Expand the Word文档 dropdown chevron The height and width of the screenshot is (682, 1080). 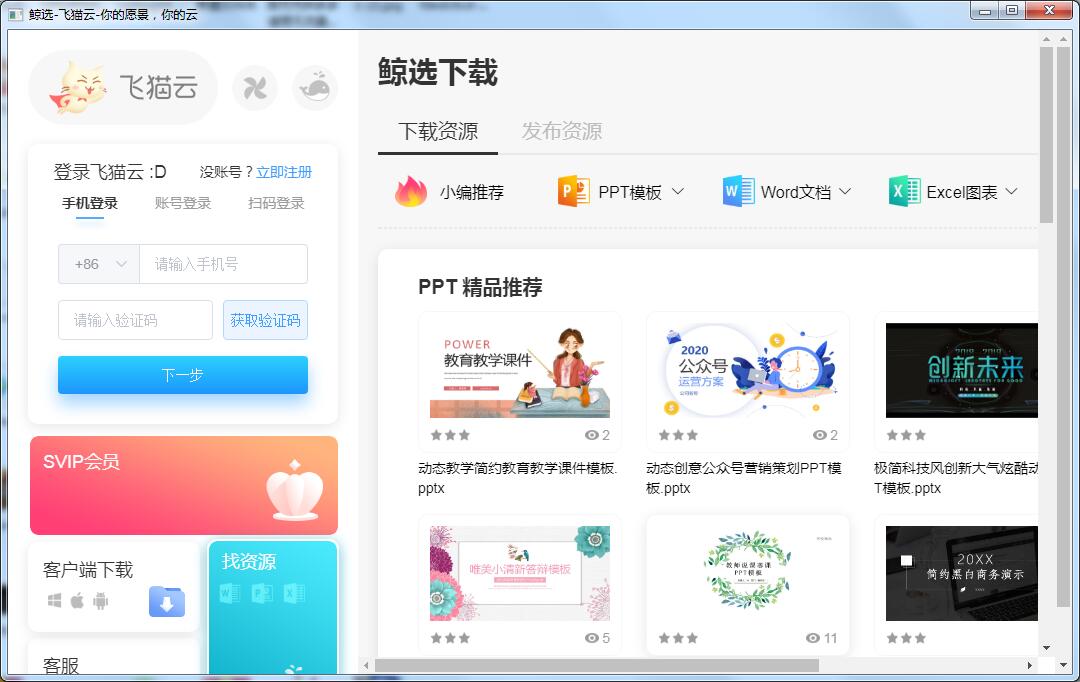pyautogui.click(x=845, y=192)
